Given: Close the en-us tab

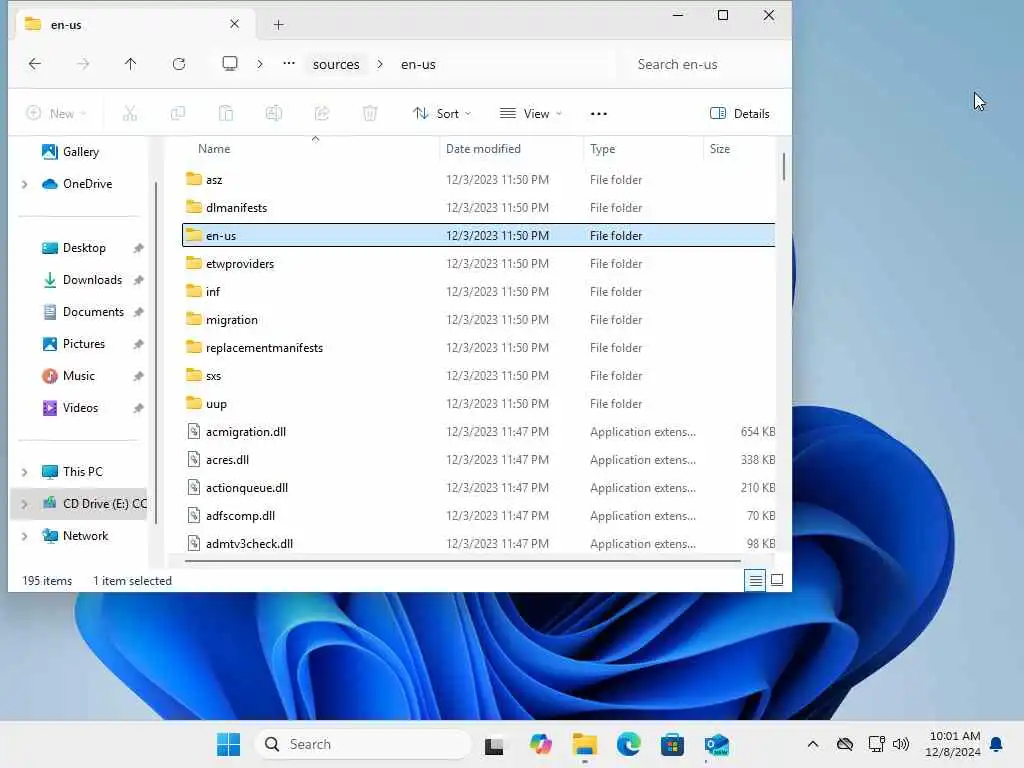Looking at the screenshot, I should 234,24.
